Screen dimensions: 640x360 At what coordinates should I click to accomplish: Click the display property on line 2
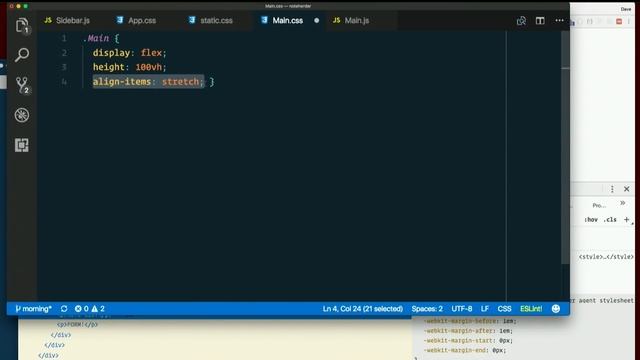click(111, 53)
